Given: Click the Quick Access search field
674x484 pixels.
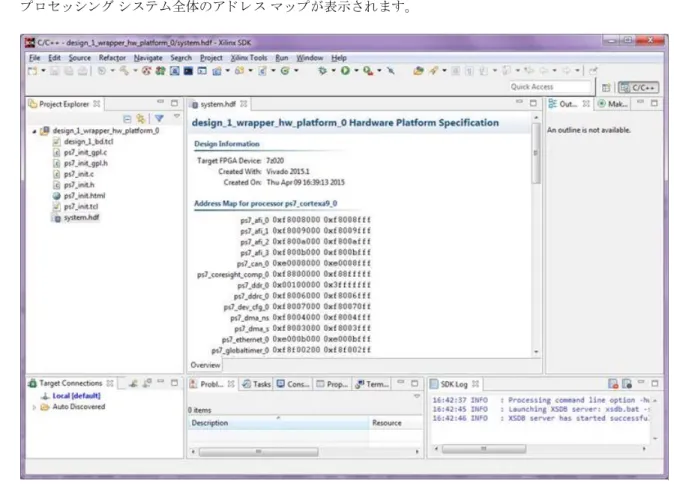Looking at the screenshot, I should click(551, 87).
